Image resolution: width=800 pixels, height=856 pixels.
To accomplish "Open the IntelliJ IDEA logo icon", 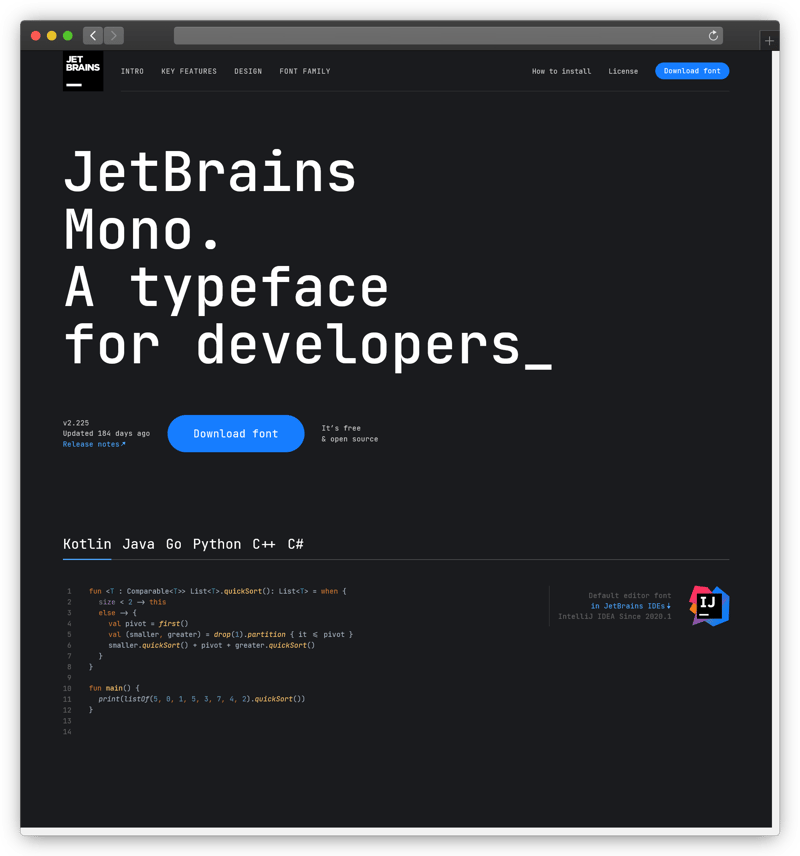I will (709, 605).
